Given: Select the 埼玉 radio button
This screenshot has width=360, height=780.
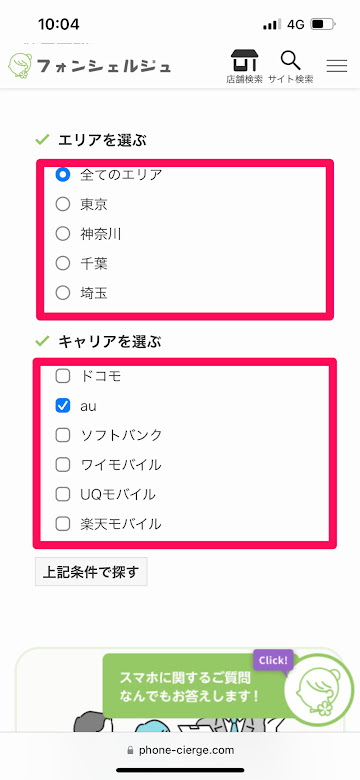Looking at the screenshot, I should pos(63,293).
